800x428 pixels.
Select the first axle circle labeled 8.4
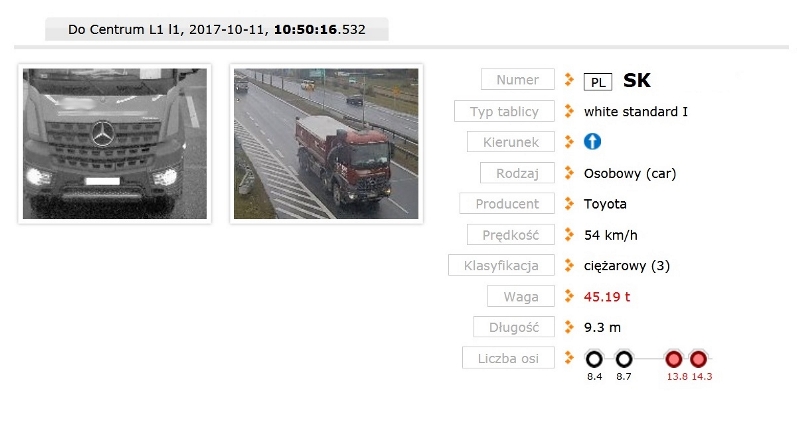pyautogui.click(x=594, y=360)
